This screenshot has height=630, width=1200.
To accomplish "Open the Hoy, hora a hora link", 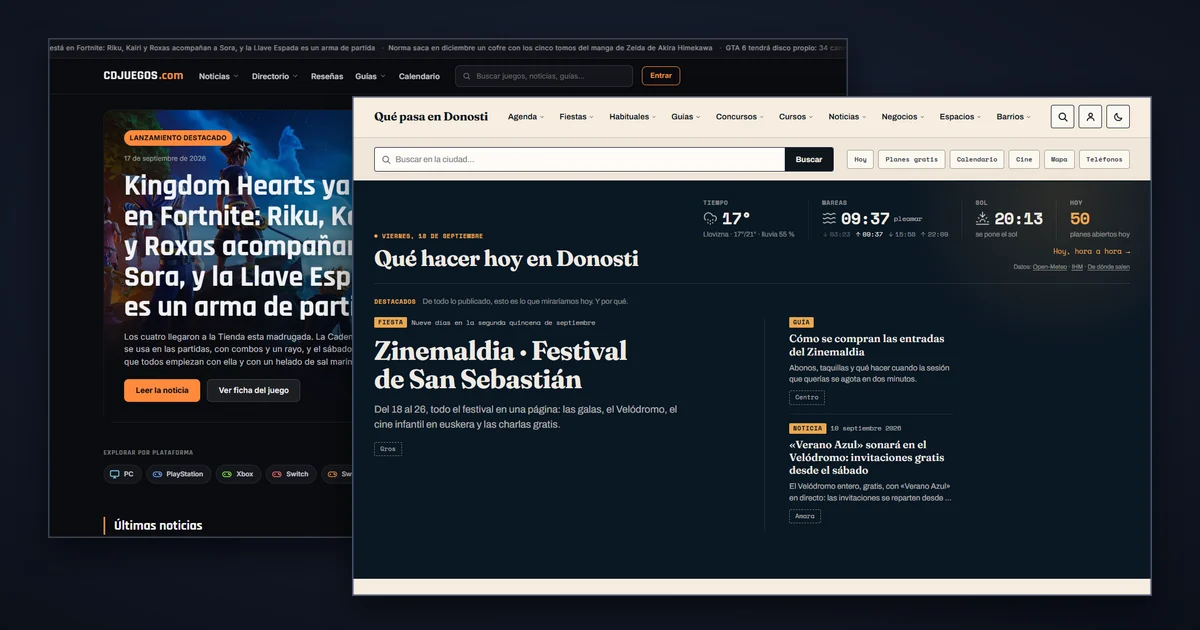I will click(x=1091, y=252).
